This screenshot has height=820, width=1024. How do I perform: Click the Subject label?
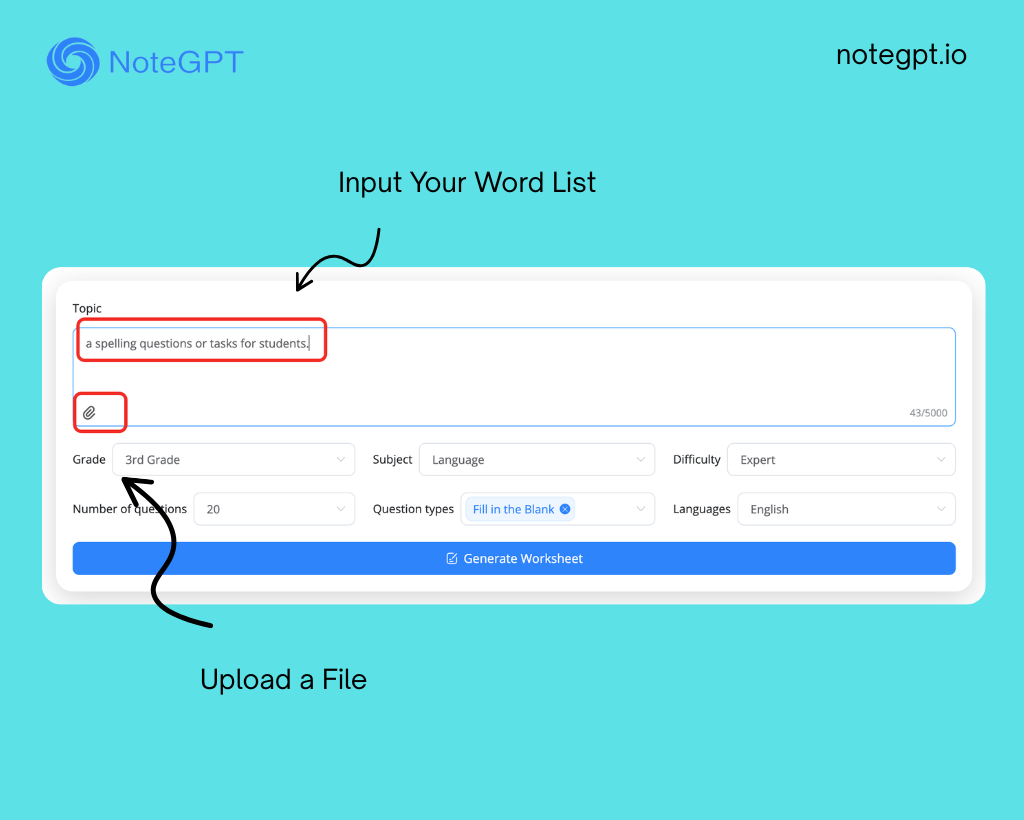[x=392, y=460]
